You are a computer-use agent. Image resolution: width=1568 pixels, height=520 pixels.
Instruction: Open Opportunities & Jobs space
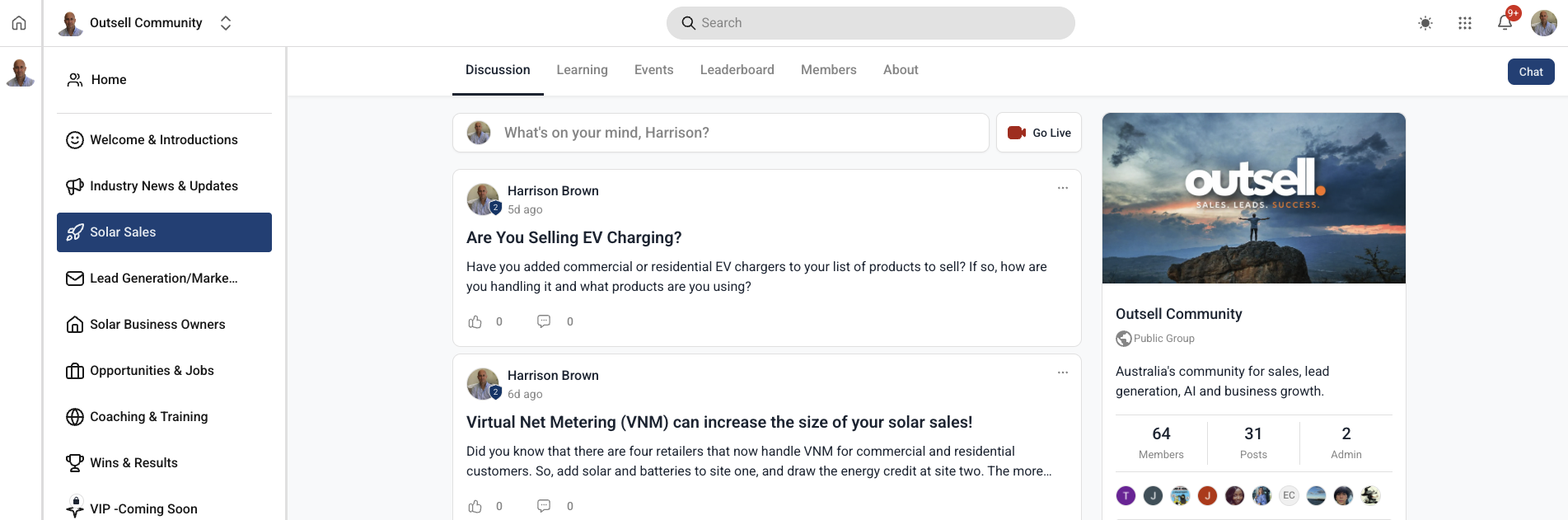pos(164,371)
